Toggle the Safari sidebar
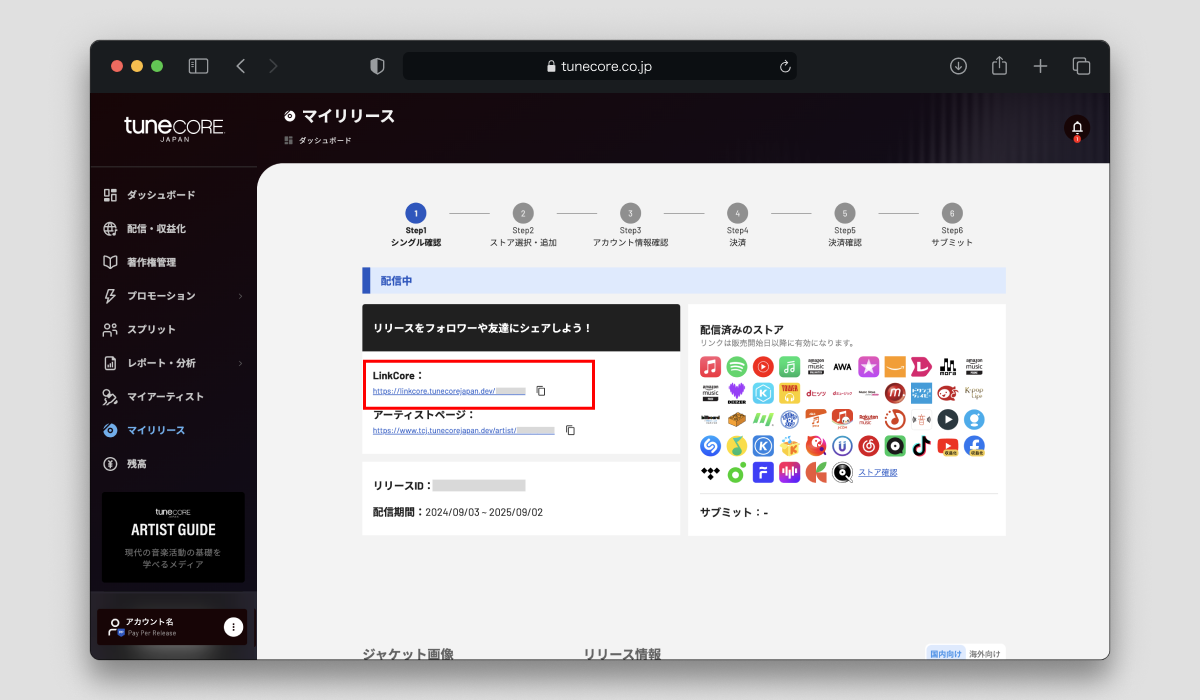1200x700 pixels. (x=198, y=66)
